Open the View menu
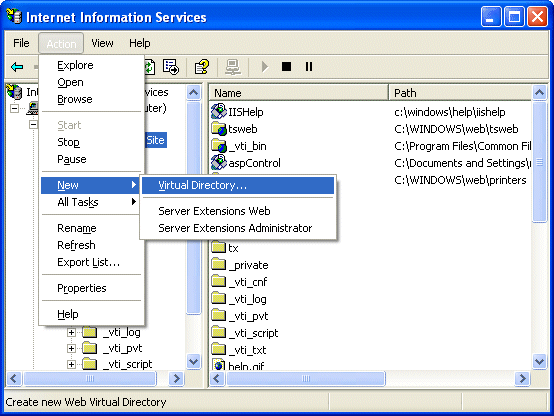 click(102, 43)
